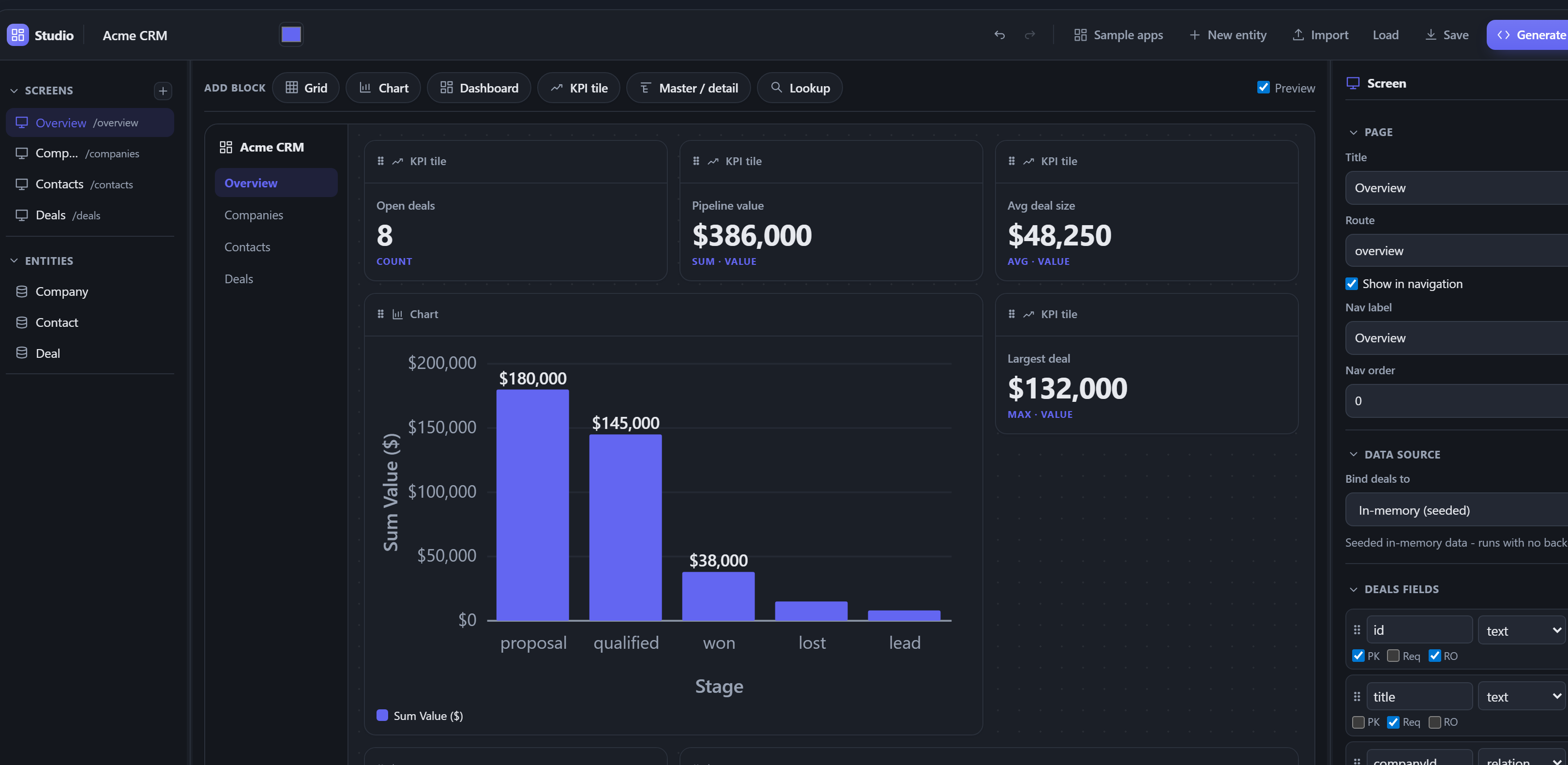Open the Overview screen in sidebar
The width and height of the screenshot is (1568, 765).
tap(90, 122)
